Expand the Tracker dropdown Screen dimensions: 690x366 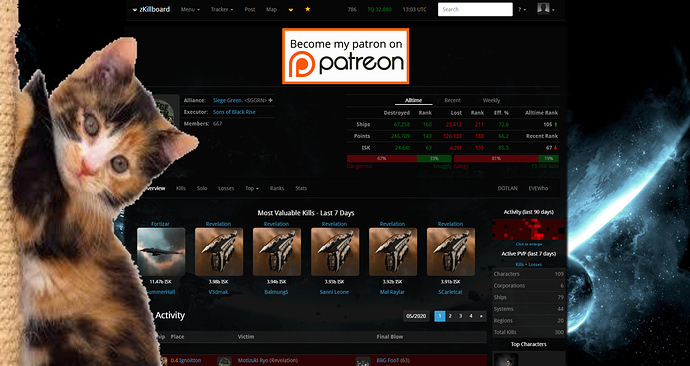222,9
